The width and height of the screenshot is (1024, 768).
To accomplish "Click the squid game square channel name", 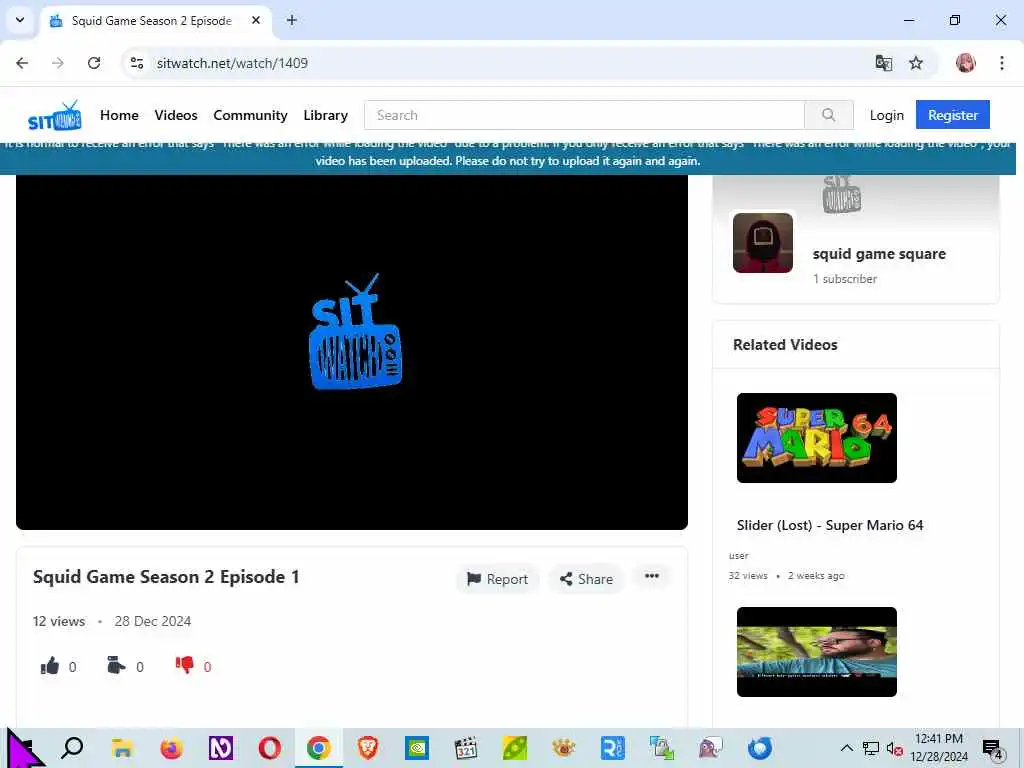I will coord(879,254).
